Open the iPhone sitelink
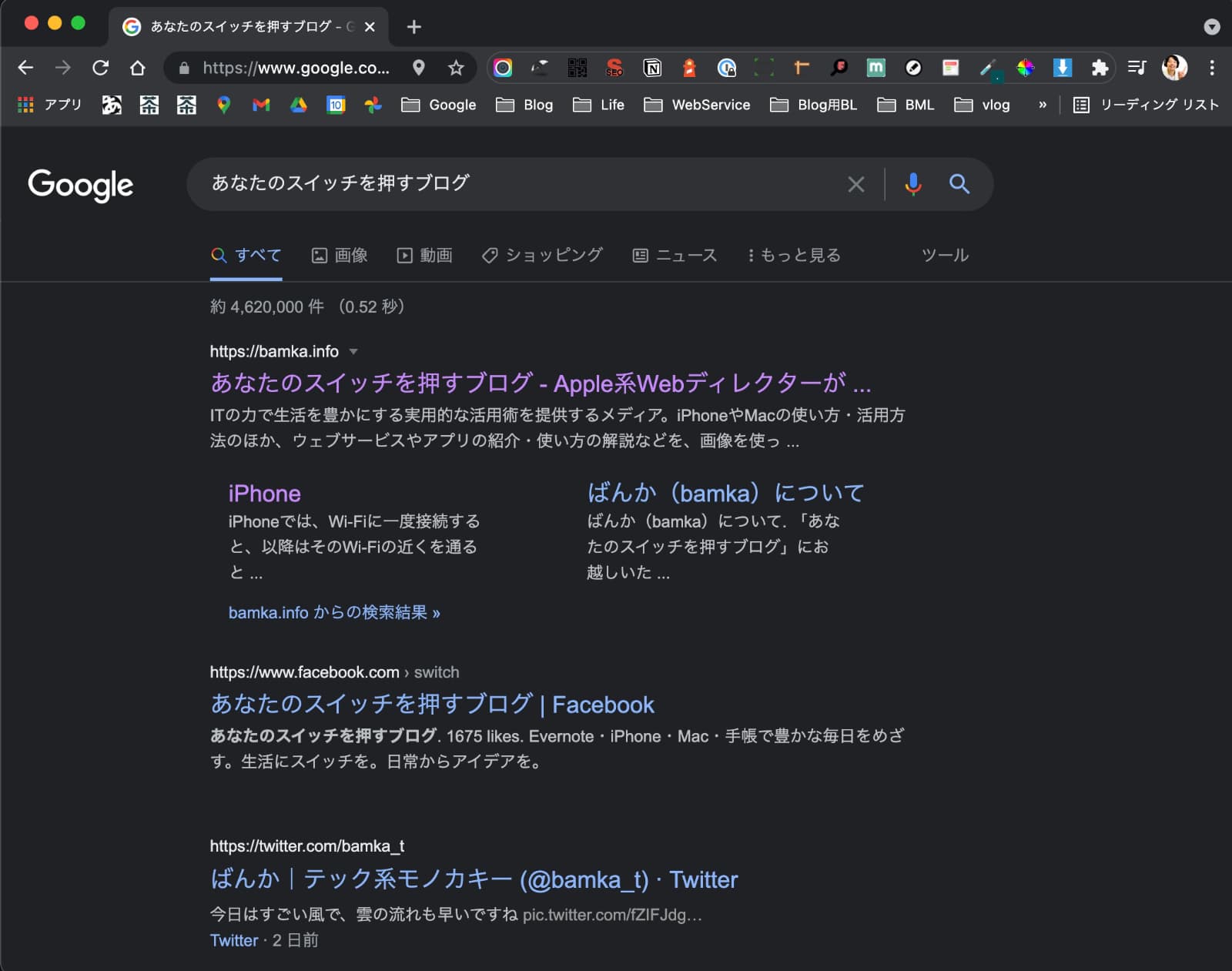The image size is (1232, 971). click(264, 494)
